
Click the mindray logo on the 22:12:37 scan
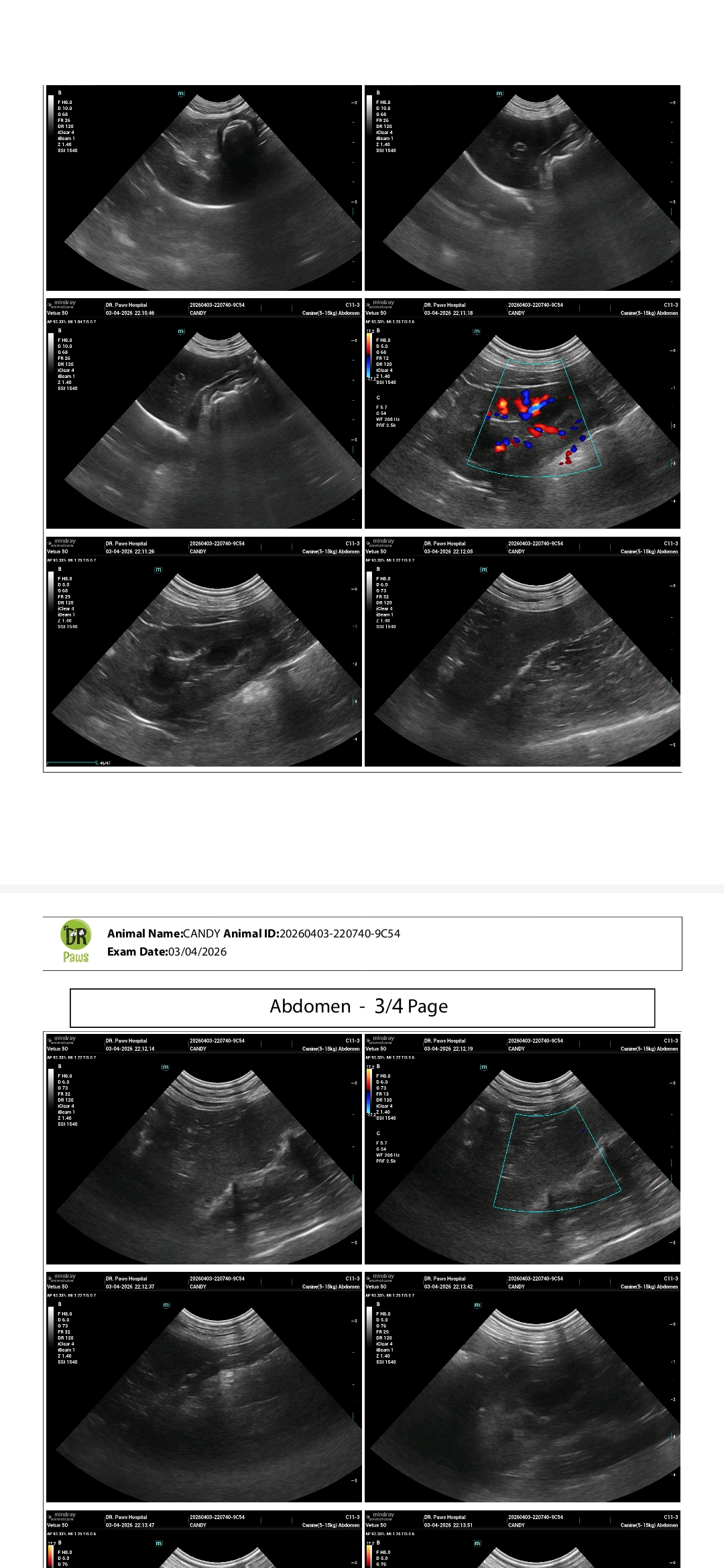62,1278
